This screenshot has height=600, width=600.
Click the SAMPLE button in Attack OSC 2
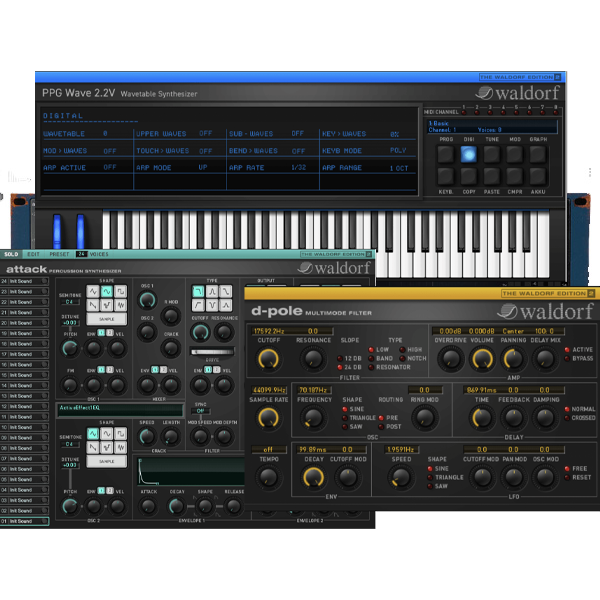(107, 461)
